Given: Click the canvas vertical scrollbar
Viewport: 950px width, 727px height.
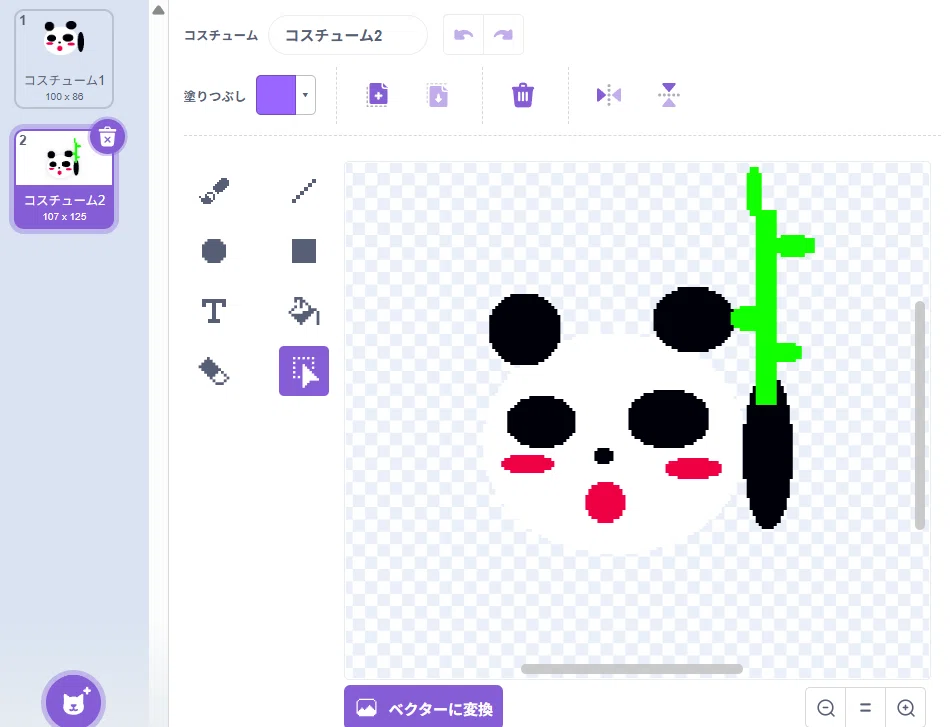Looking at the screenshot, I should (920, 415).
